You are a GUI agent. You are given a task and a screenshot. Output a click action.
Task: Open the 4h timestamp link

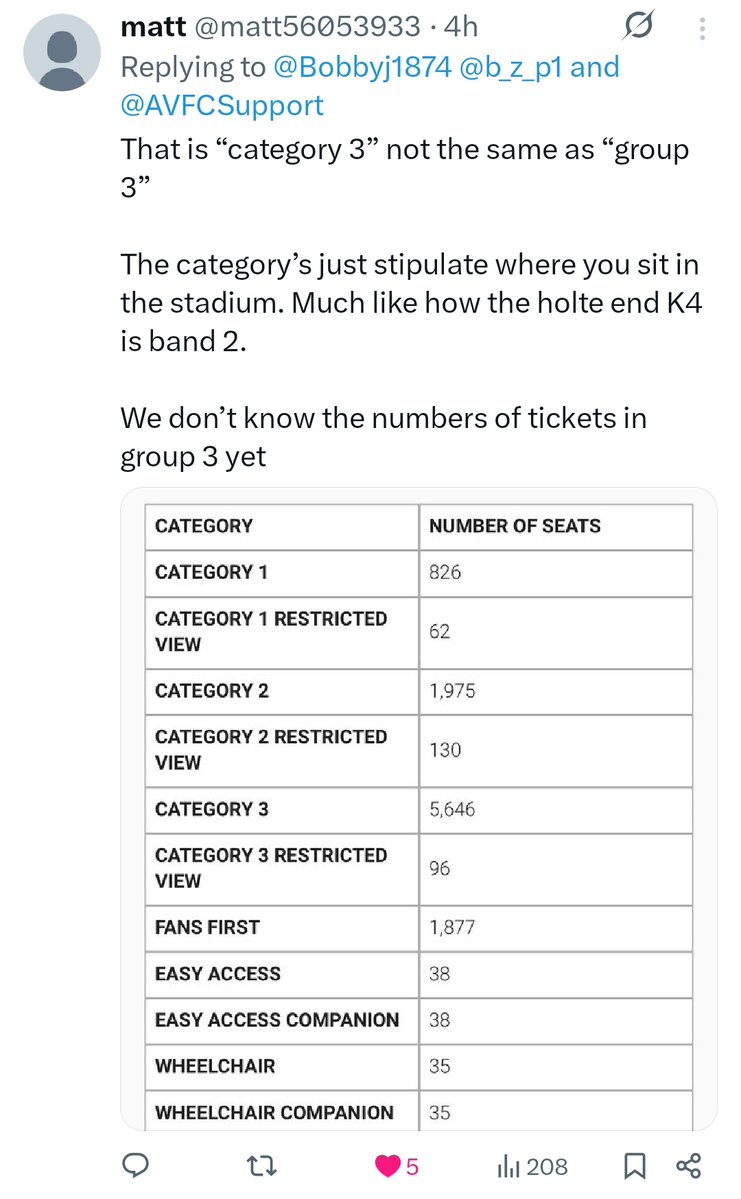461,27
